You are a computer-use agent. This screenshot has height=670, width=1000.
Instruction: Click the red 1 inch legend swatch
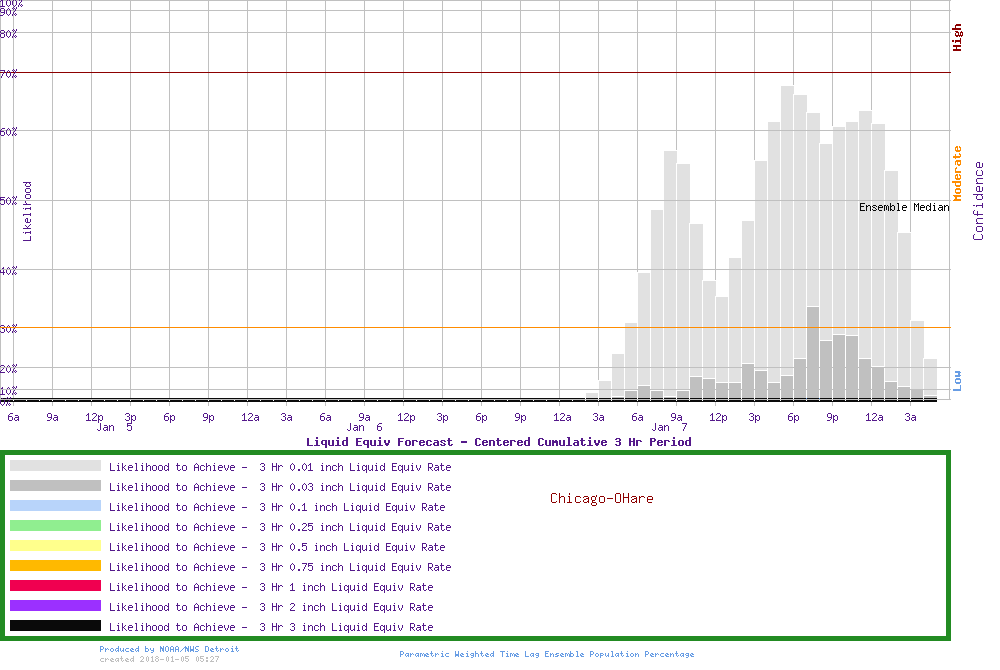pyautogui.click(x=55, y=586)
